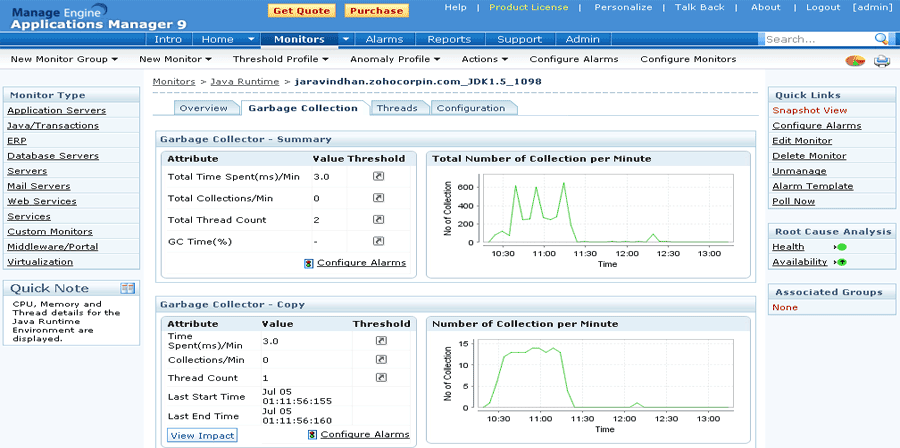Click the search magnifier icon

(881, 38)
